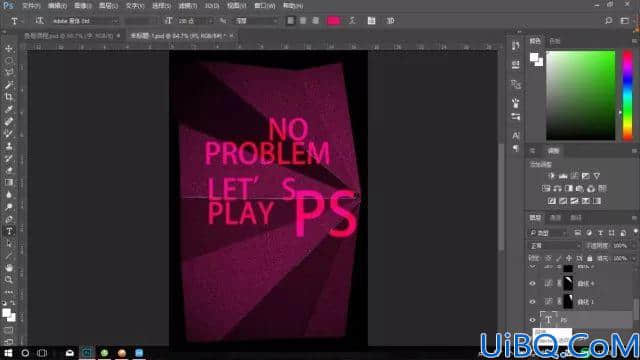
Task: Open the anti-aliasing method dropdown
Action: (x=256, y=21)
